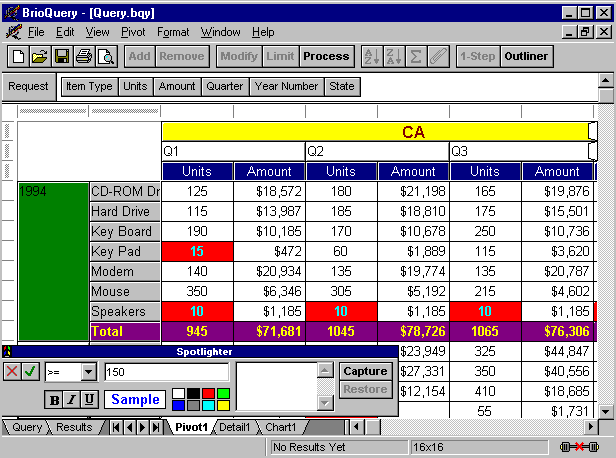616x458 pixels.
Task: Click the Print Preview icon
Action: pos(106,57)
